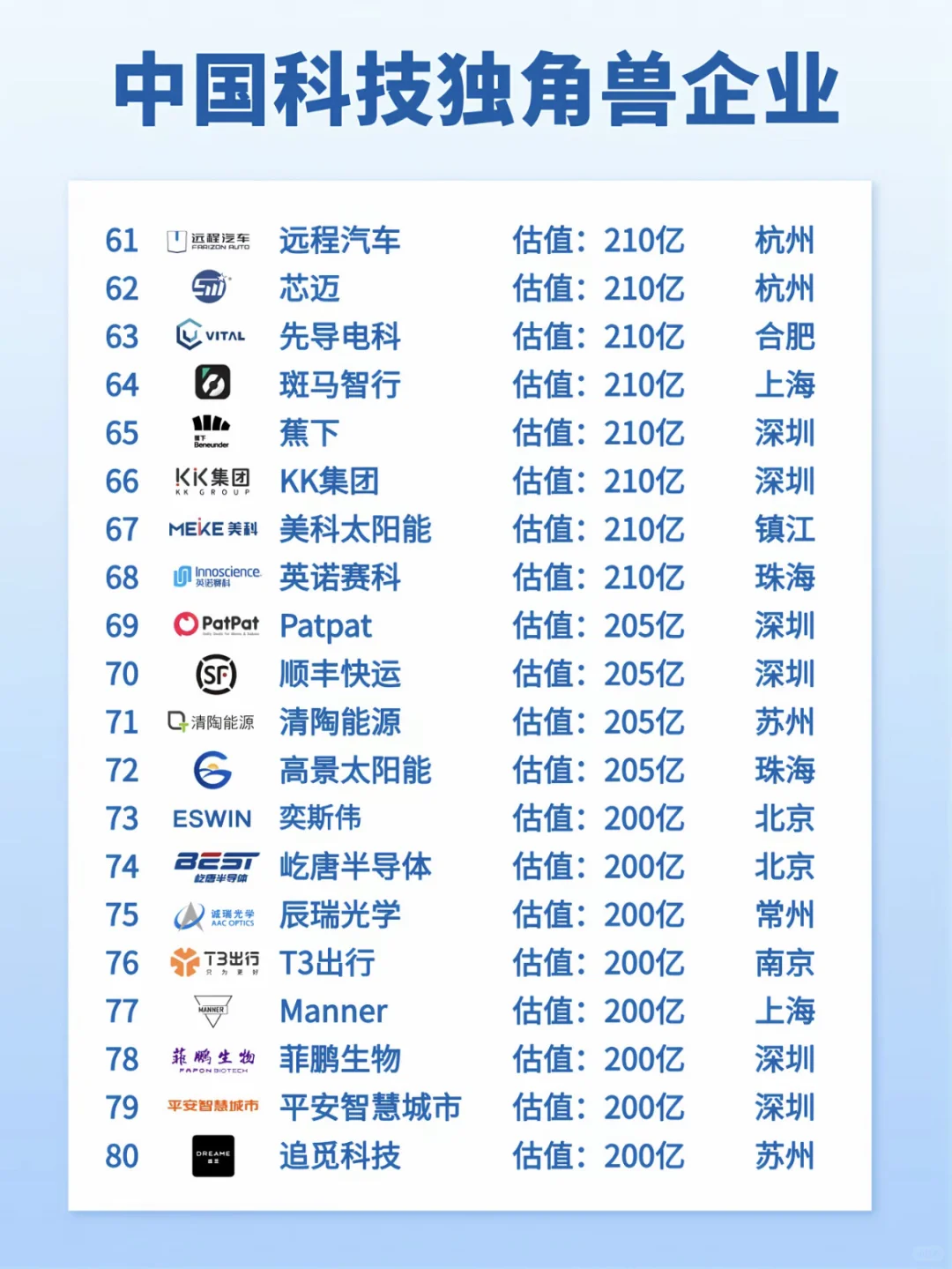
Task: Select company name 美科太阳能
Action: pos(355,529)
